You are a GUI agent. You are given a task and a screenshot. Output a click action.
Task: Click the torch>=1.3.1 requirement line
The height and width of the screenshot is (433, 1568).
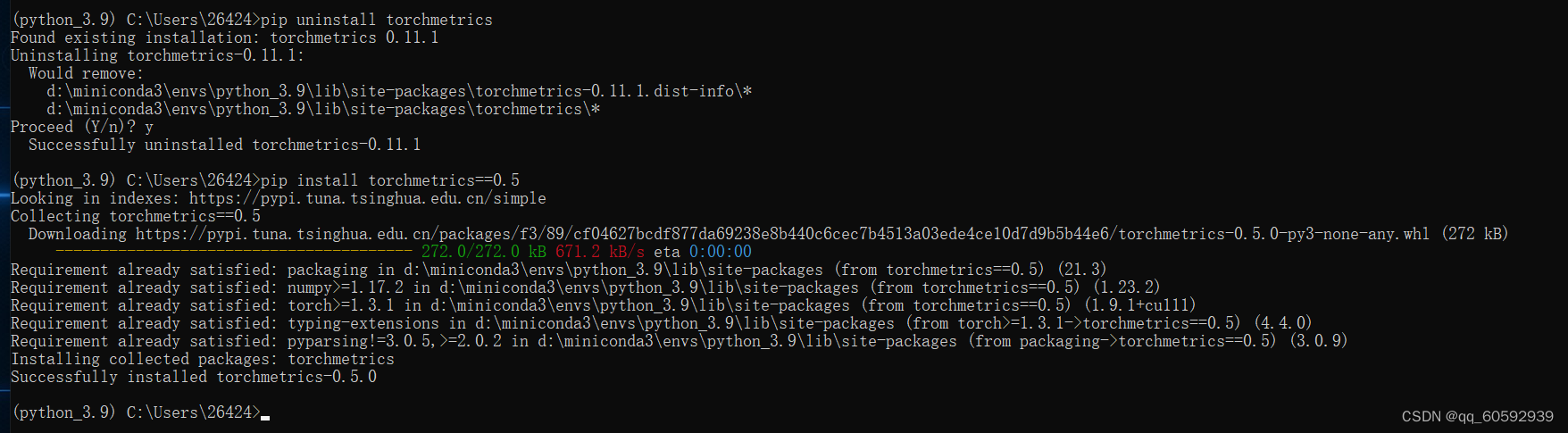click(604, 305)
